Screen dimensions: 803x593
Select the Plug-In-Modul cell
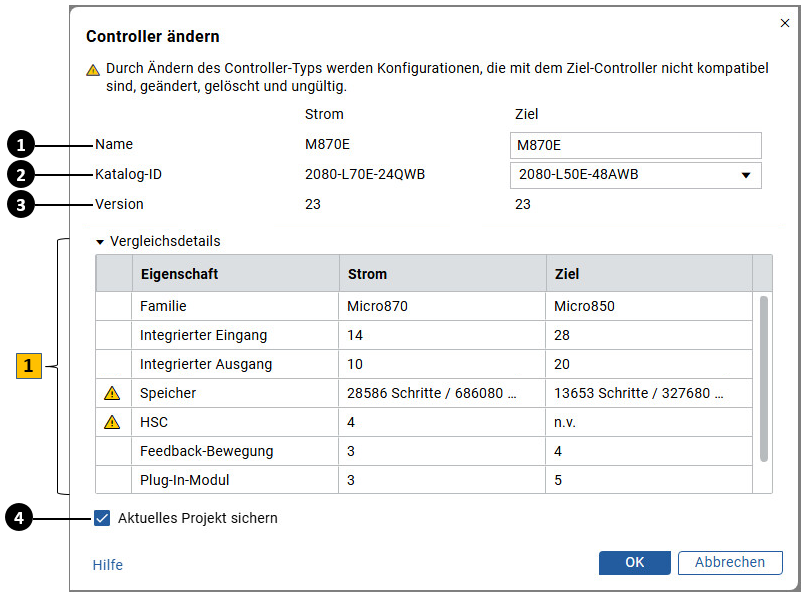pos(235,480)
